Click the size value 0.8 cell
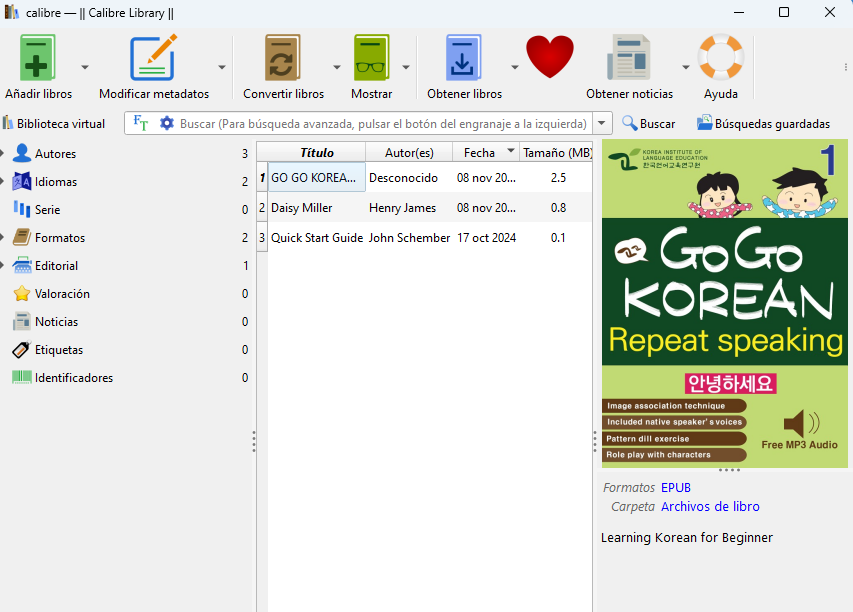Viewport: 853px width, 612px height. click(x=558, y=207)
